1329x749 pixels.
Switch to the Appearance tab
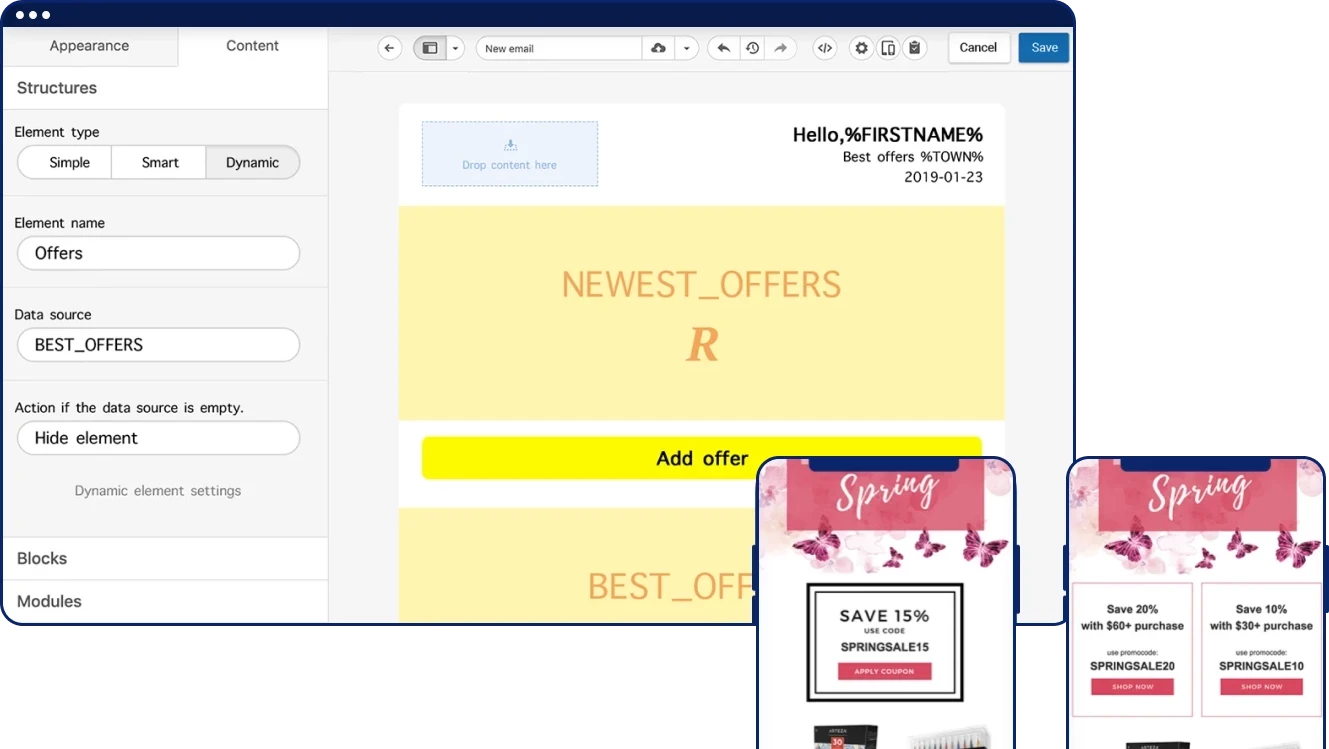(x=89, y=45)
